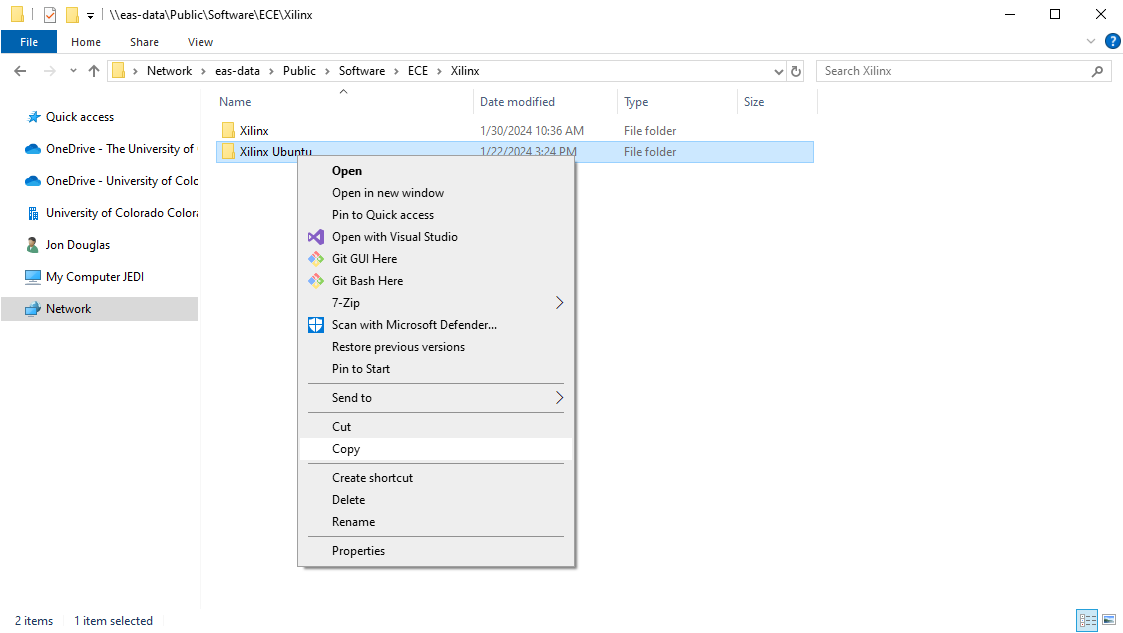Sort by the Size column header
The image size is (1123, 633).
[754, 102]
